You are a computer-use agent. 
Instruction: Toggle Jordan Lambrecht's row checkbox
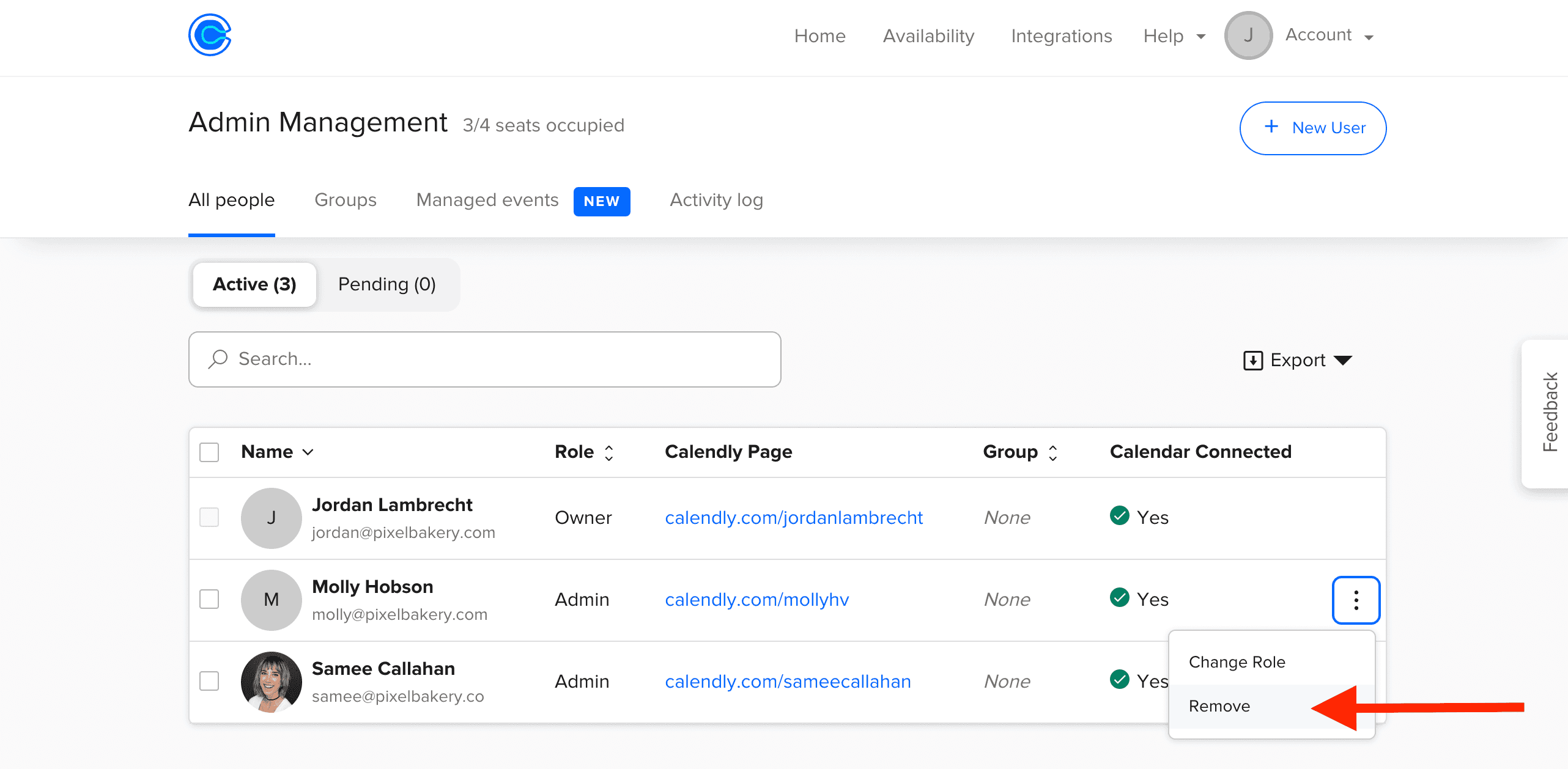209,517
